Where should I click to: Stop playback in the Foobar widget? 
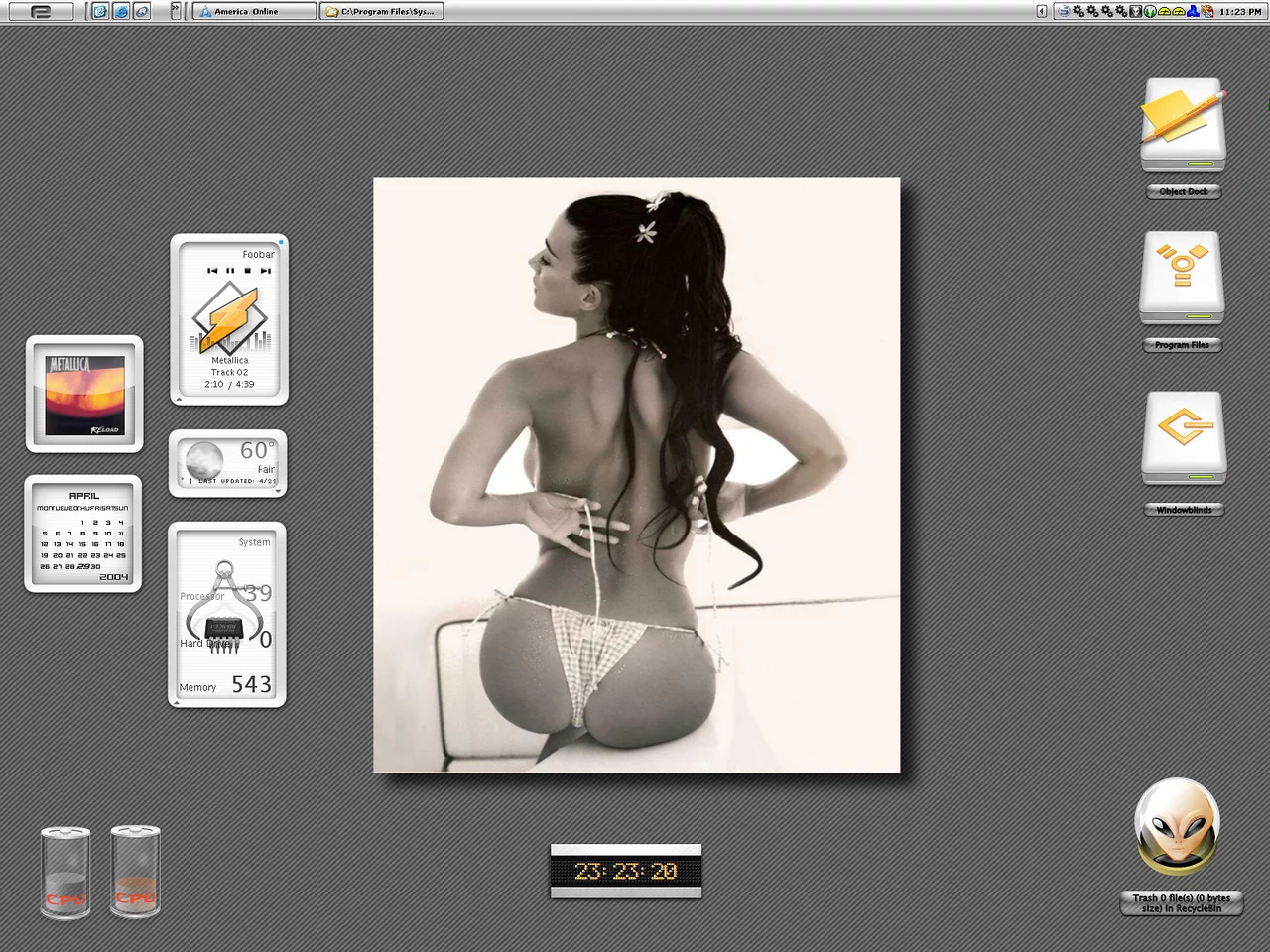[248, 270]
